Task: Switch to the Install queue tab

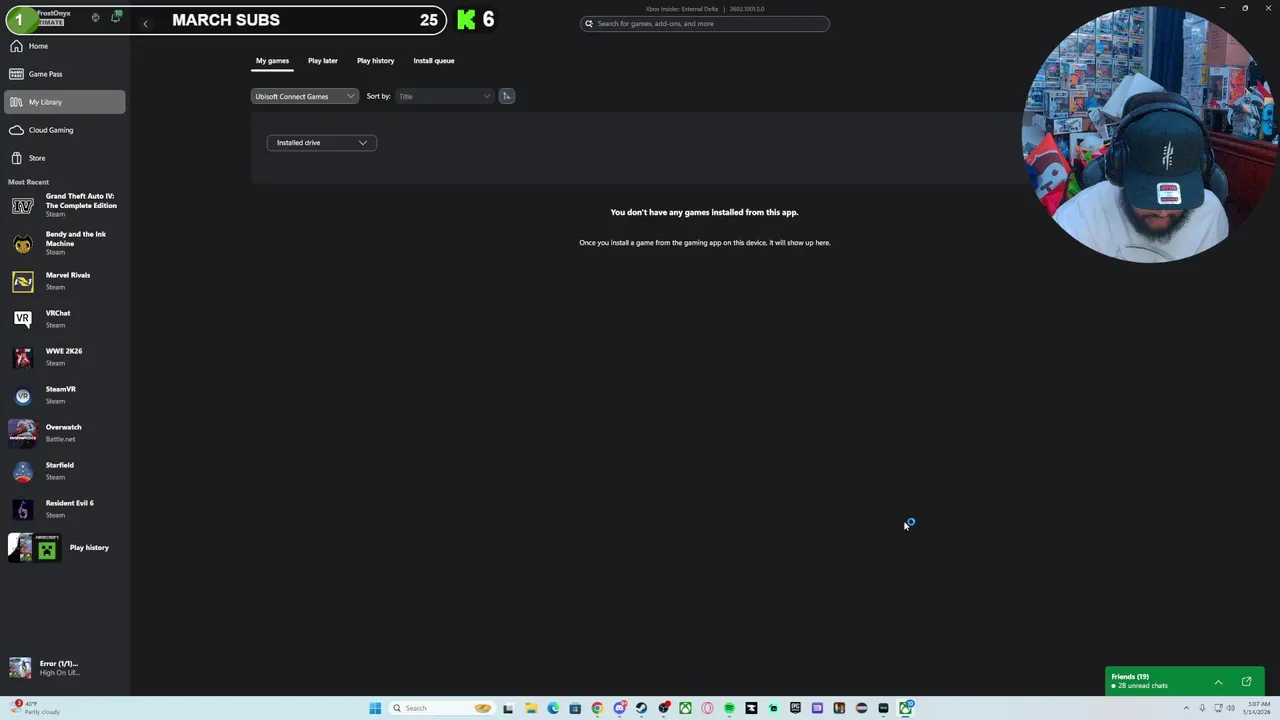Action: coord(434,61)
